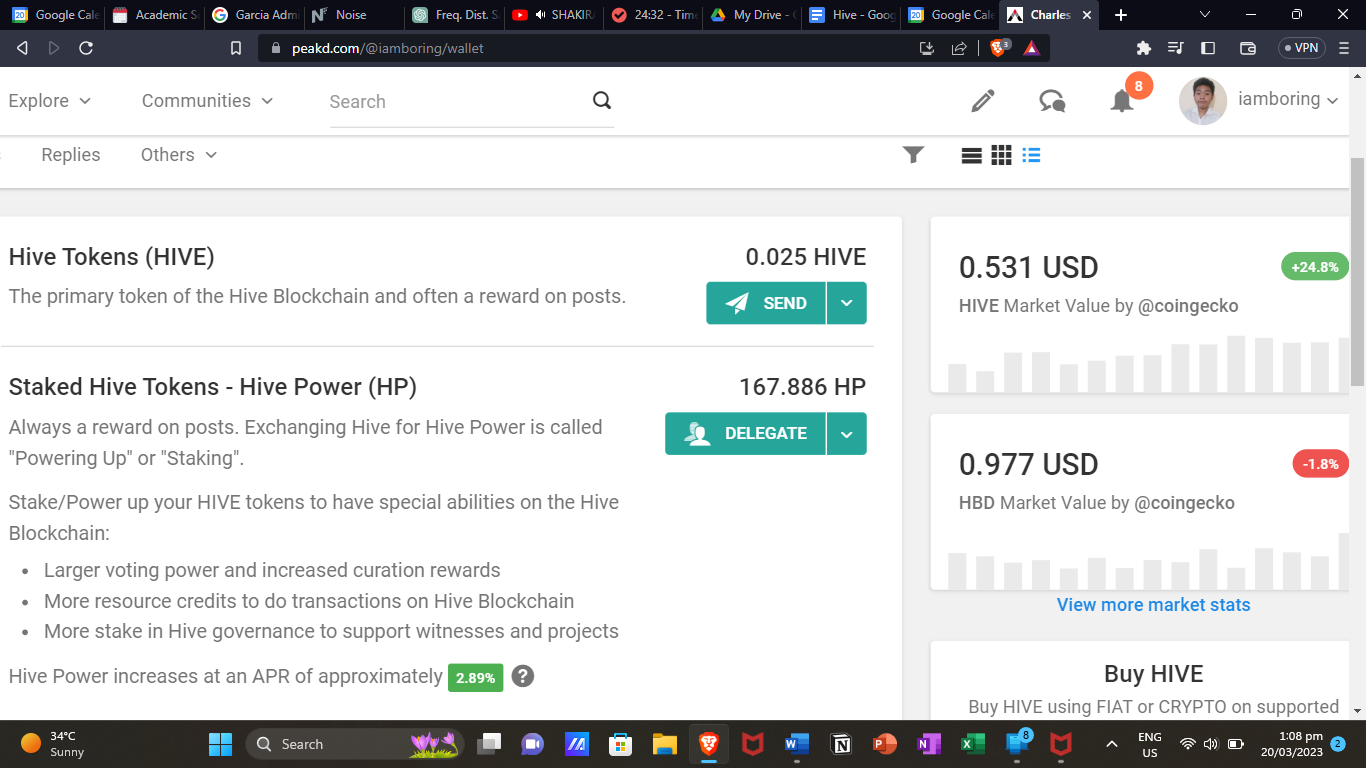The width and height of the screenshot is (1366, 768).
Task: Click the +24.8% HIVE change badge
Action: 1314,267
